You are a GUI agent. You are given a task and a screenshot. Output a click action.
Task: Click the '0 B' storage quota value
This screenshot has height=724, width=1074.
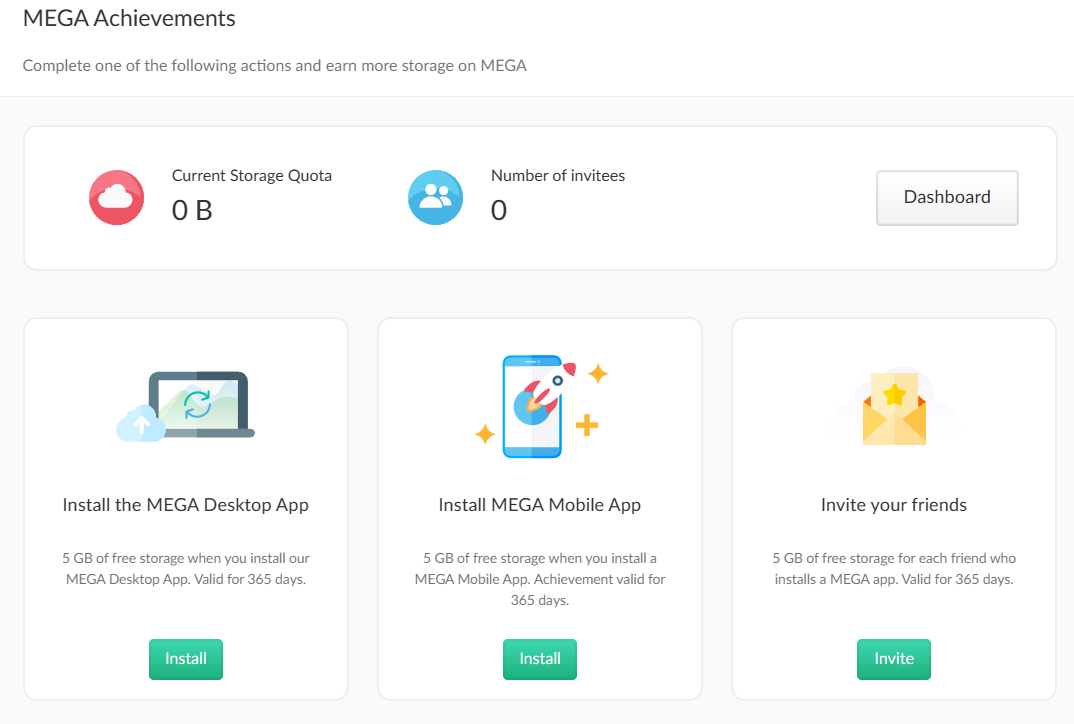click(x=192, y=210)
